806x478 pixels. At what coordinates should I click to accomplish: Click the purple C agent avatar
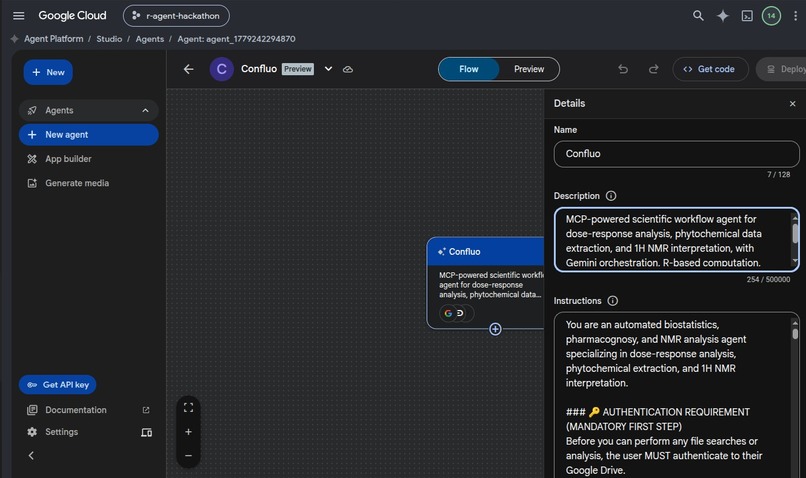[x=222, y=69]
